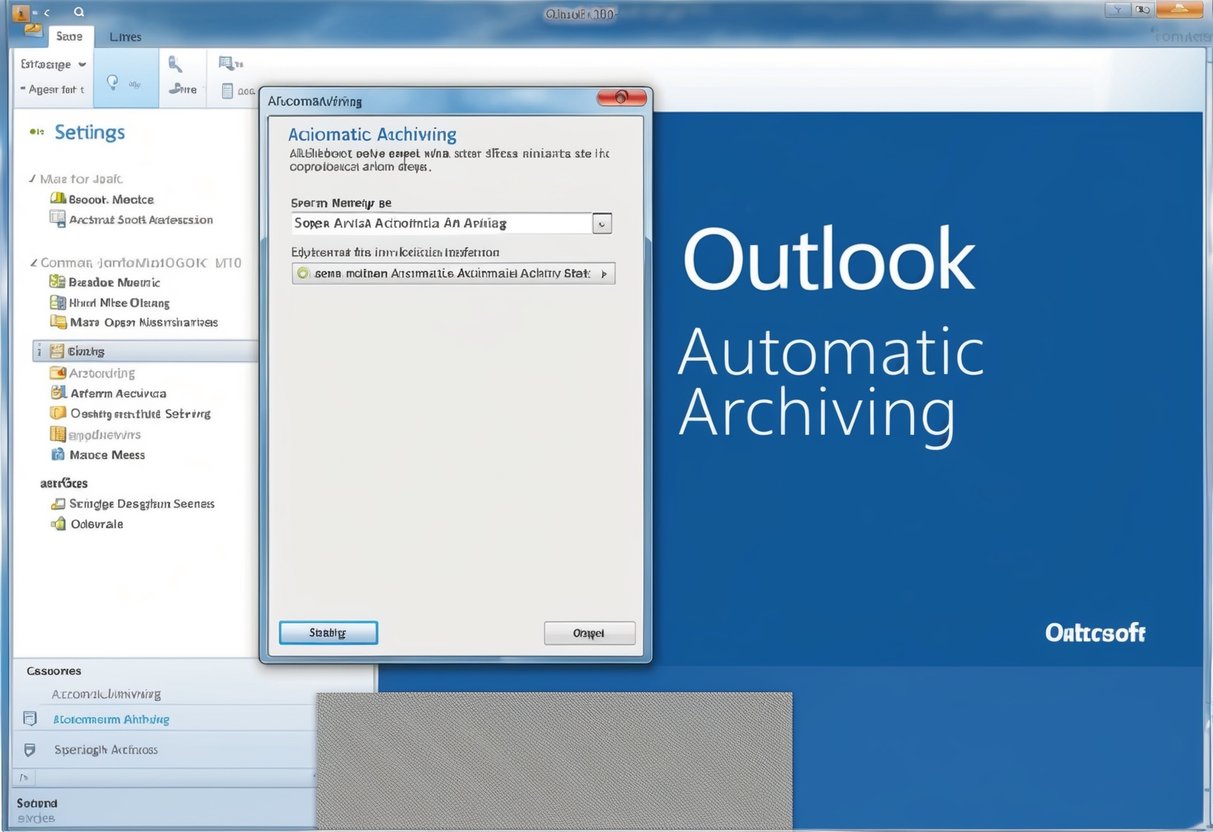Open the Server Name dropdown in the dialog
The image size is (1213, 832).
click(x=601, y=222)
